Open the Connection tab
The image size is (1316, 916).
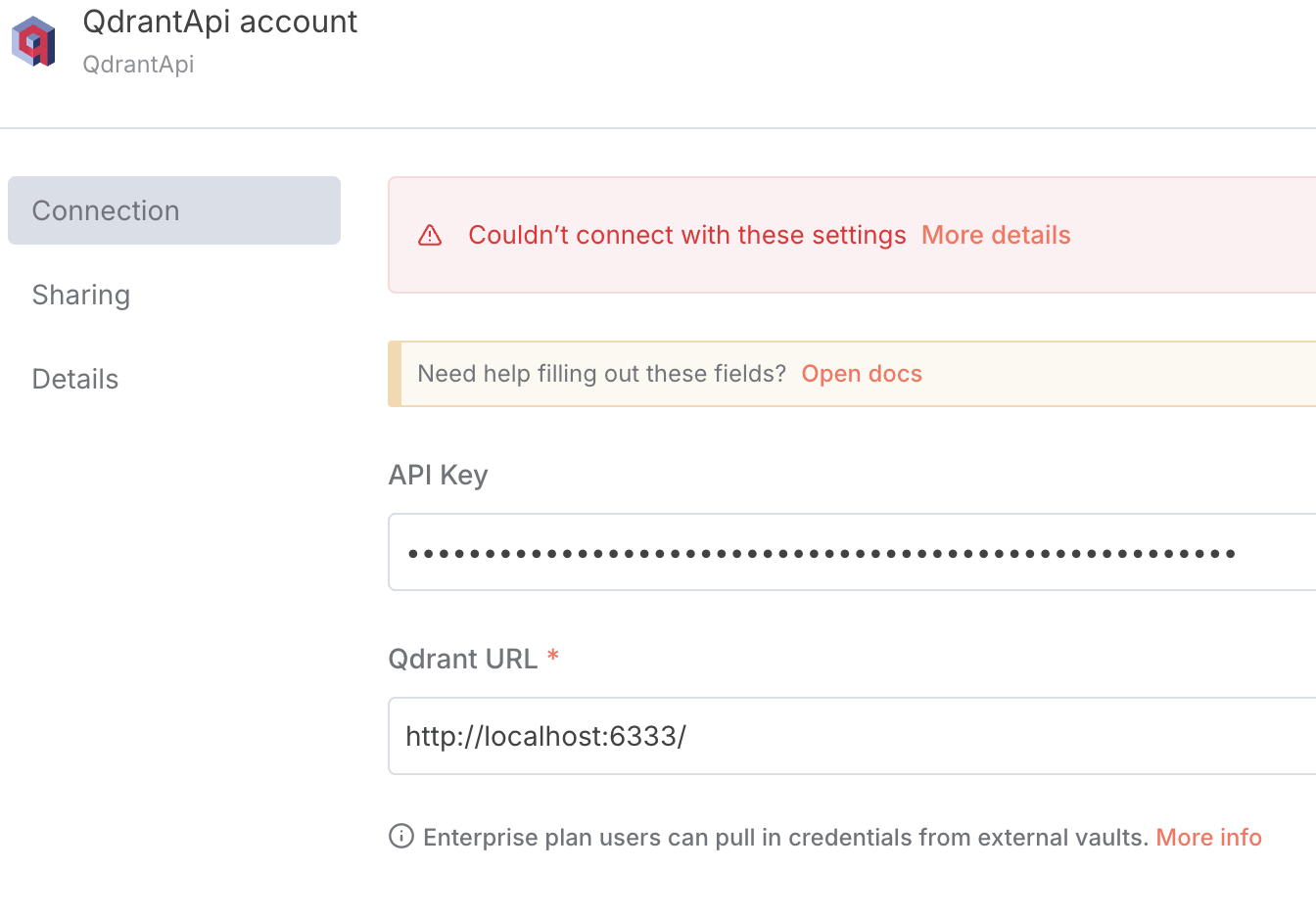coord(174,210)
